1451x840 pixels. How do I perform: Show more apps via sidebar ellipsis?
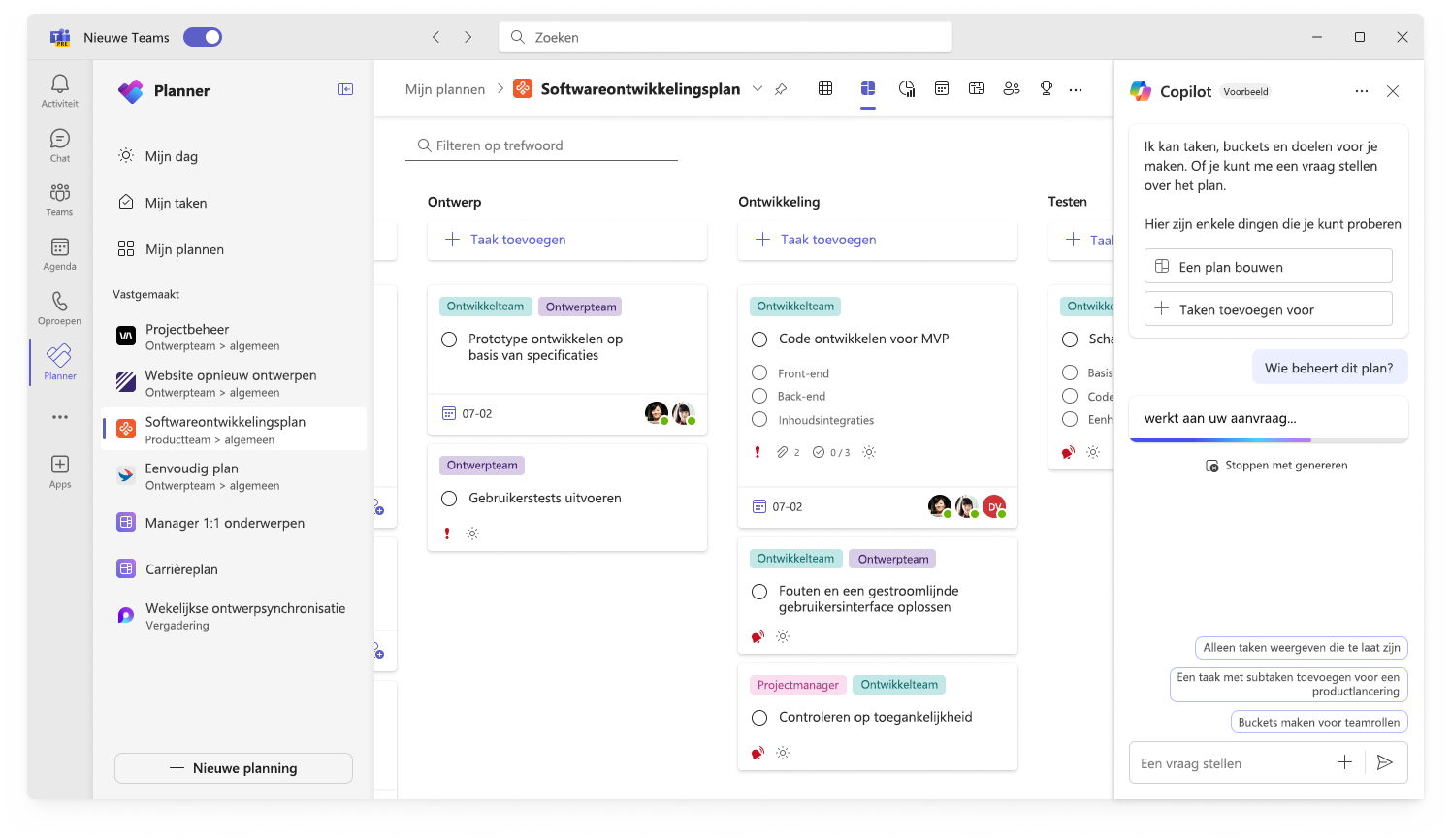point(60,417)
